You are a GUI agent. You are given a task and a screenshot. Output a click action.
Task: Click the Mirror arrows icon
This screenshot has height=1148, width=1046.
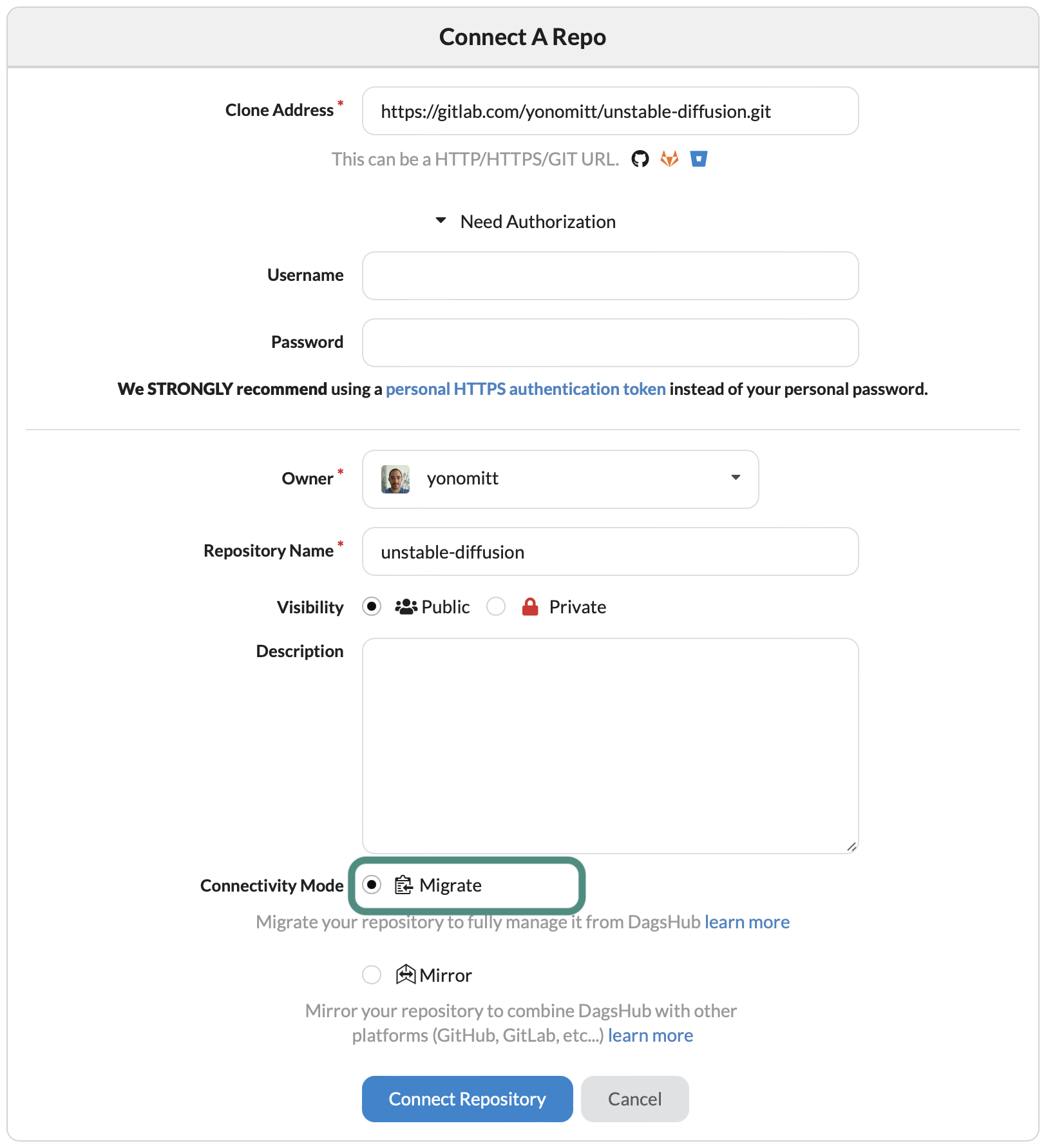pyautogui.click(x=404, y=975)
